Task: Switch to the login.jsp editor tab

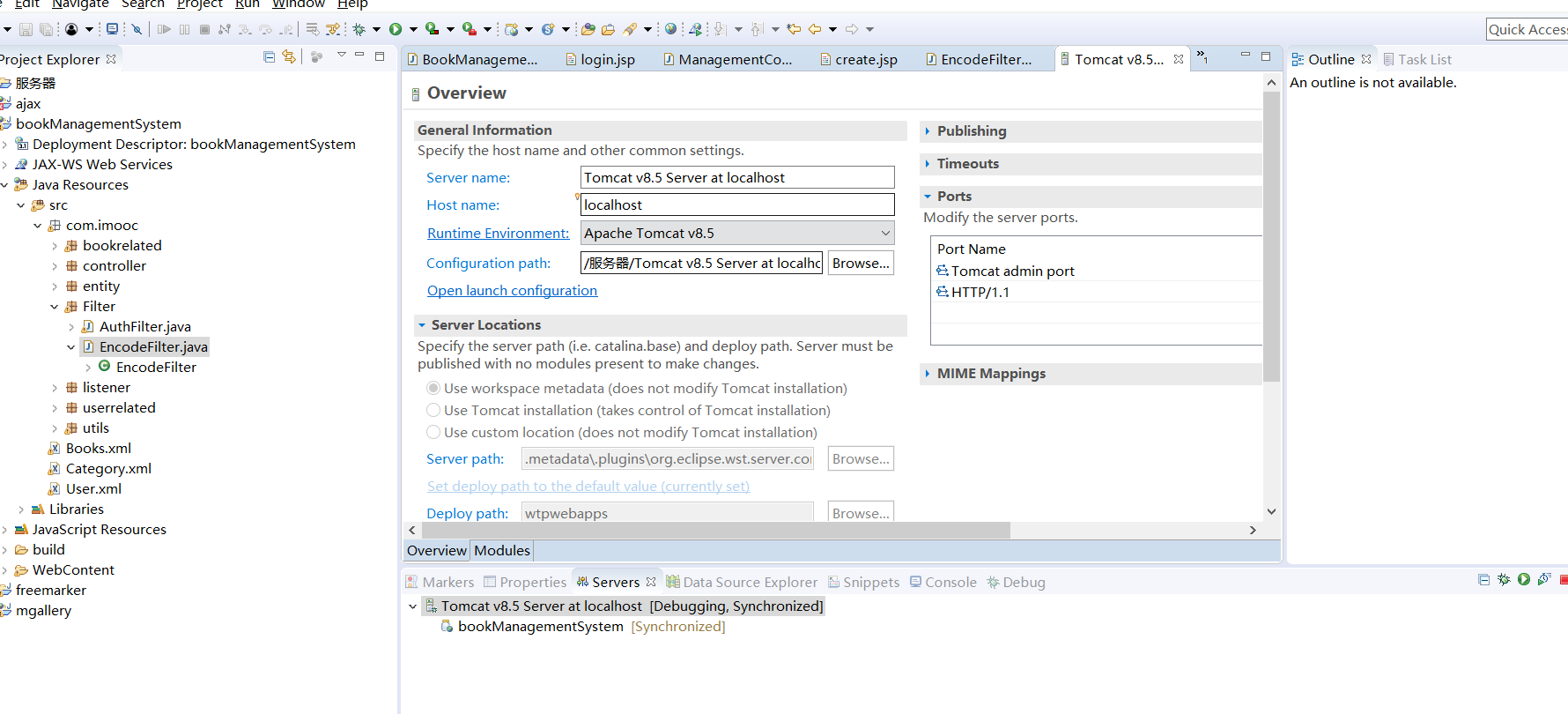Action: click(x=600, y=59)
